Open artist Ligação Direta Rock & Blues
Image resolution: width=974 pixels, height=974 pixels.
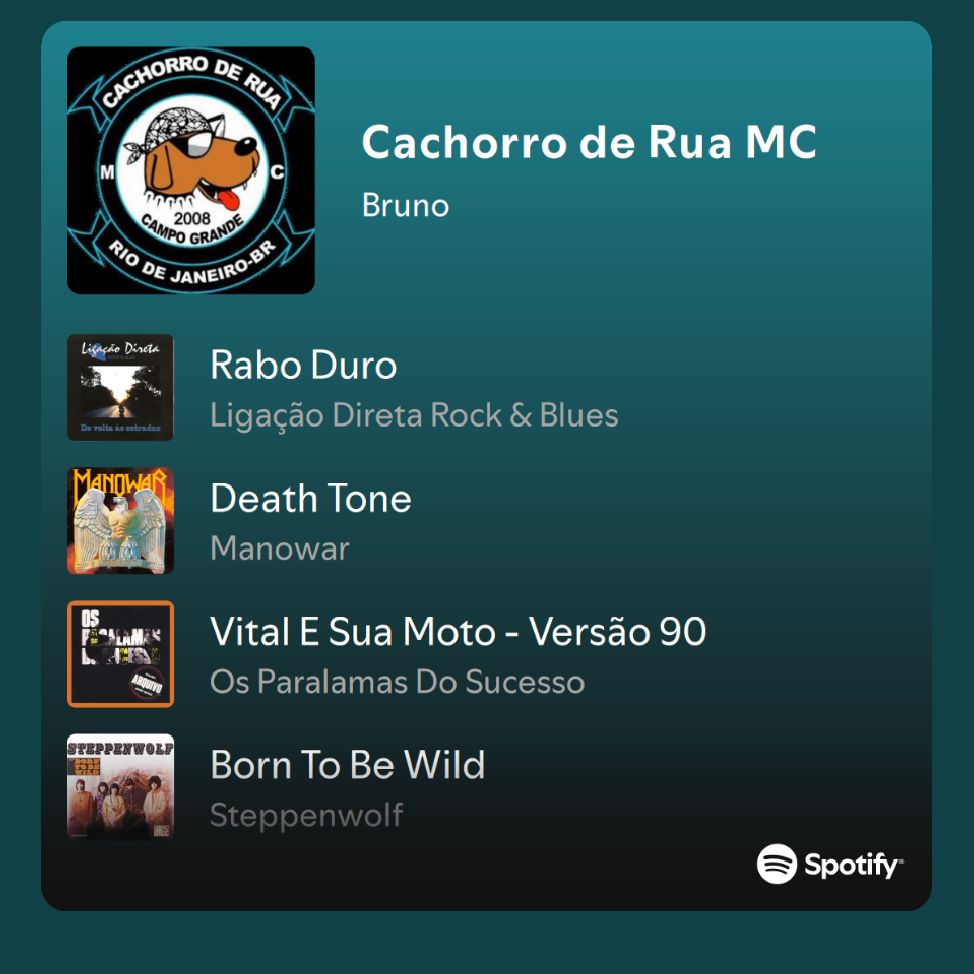tap(414, 415)
